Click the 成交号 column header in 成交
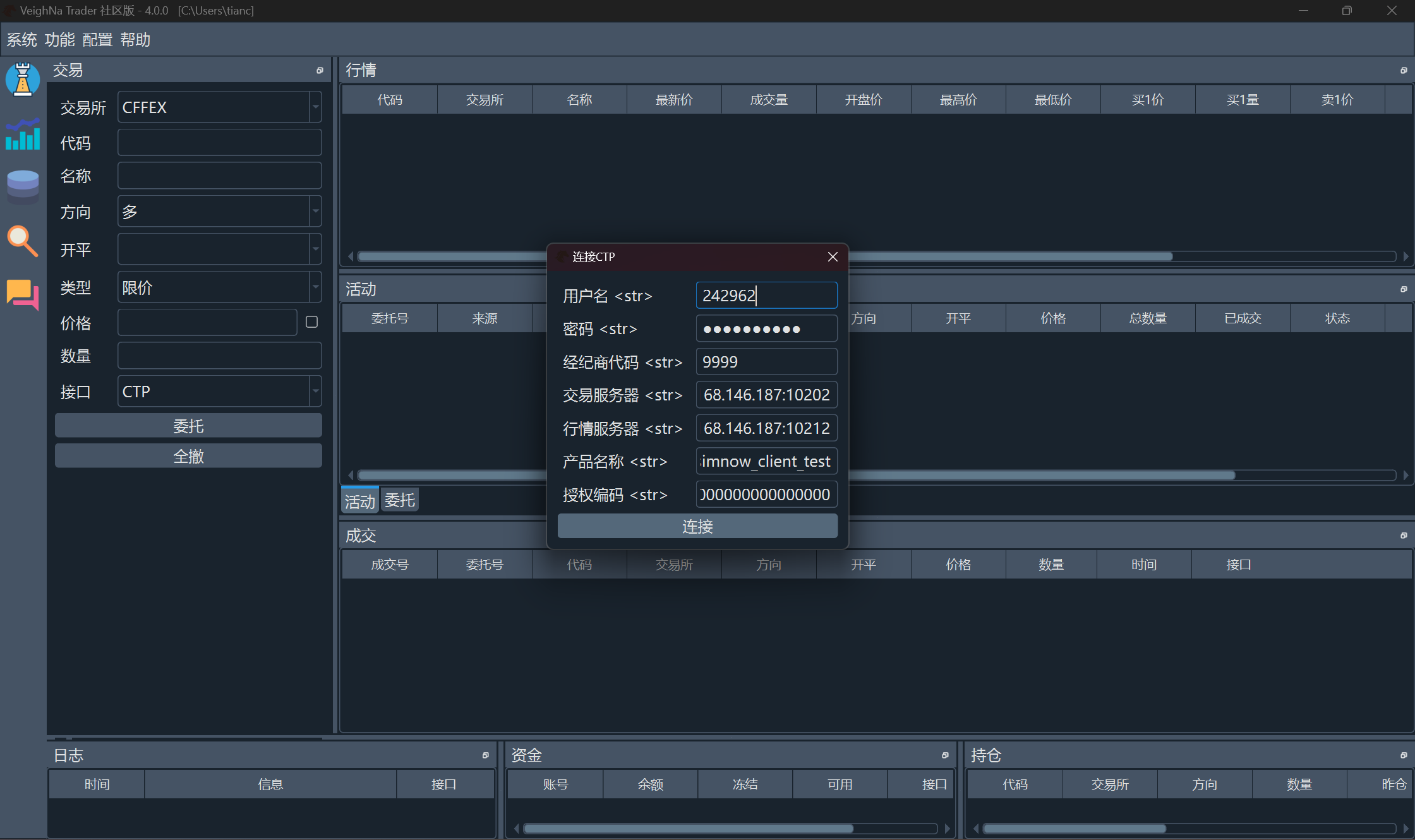The height and width of the screenshot is (840, 1415). click(x=390, y=565)
